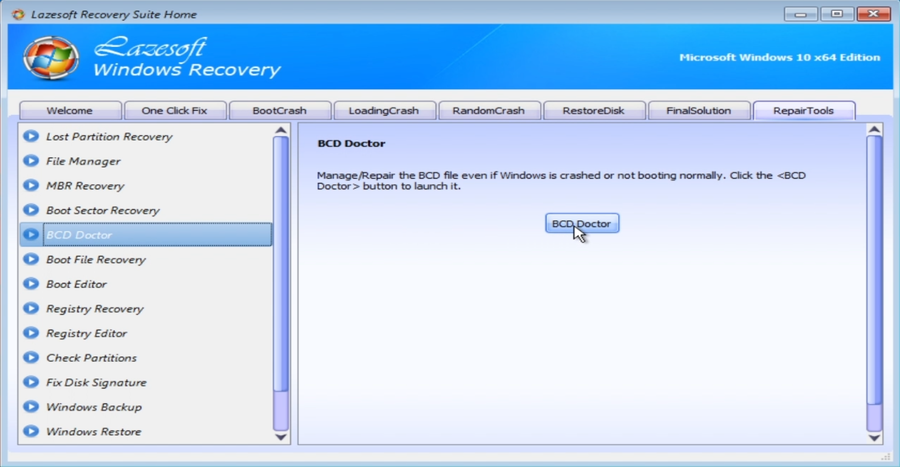Viewport: 900px width, 467px height.
Task: Choose Boot File Recovery
Action: point(146,259)
